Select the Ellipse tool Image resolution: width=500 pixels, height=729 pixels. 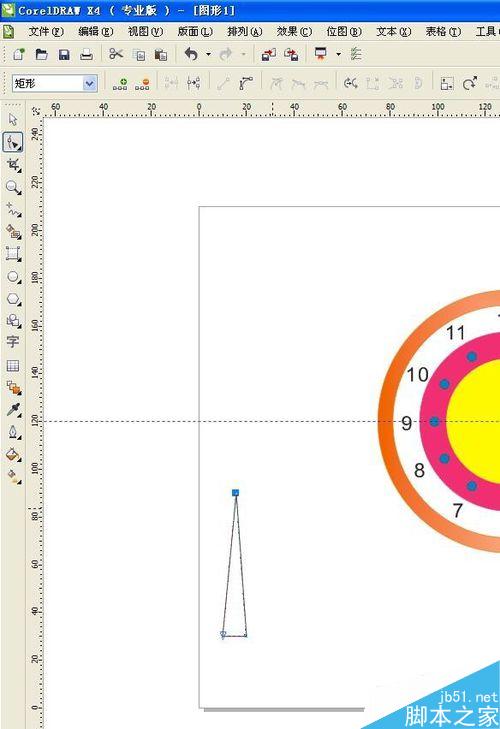pyautogui.click(x=13, y=277)
